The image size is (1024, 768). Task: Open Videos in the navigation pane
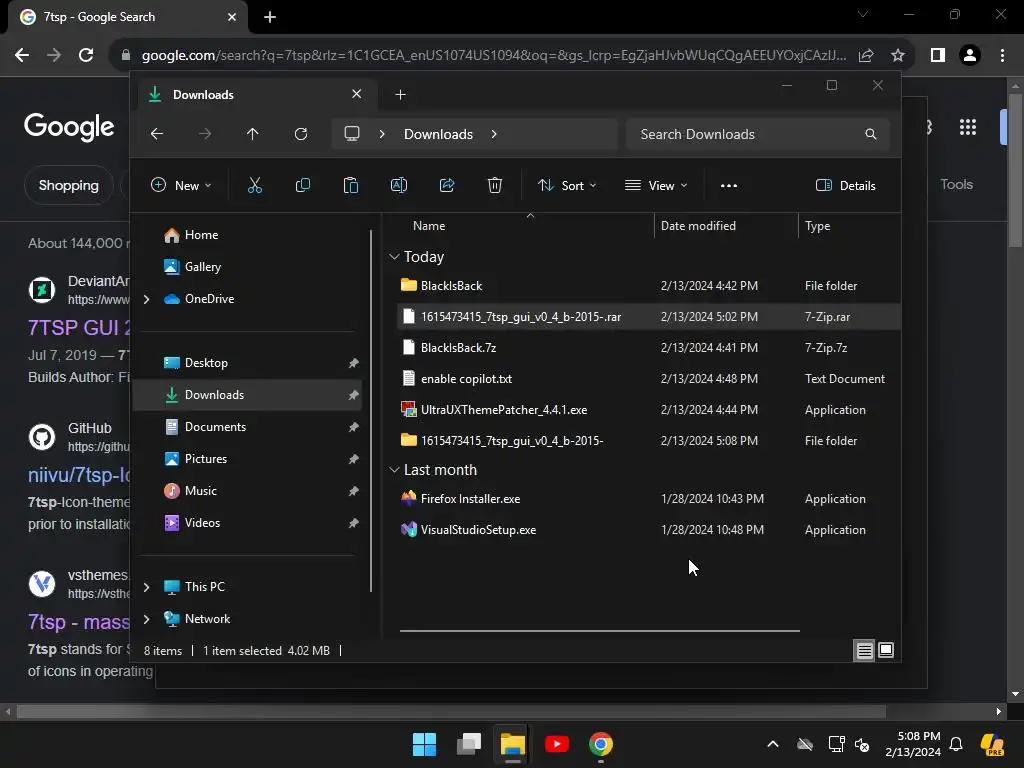248,523
